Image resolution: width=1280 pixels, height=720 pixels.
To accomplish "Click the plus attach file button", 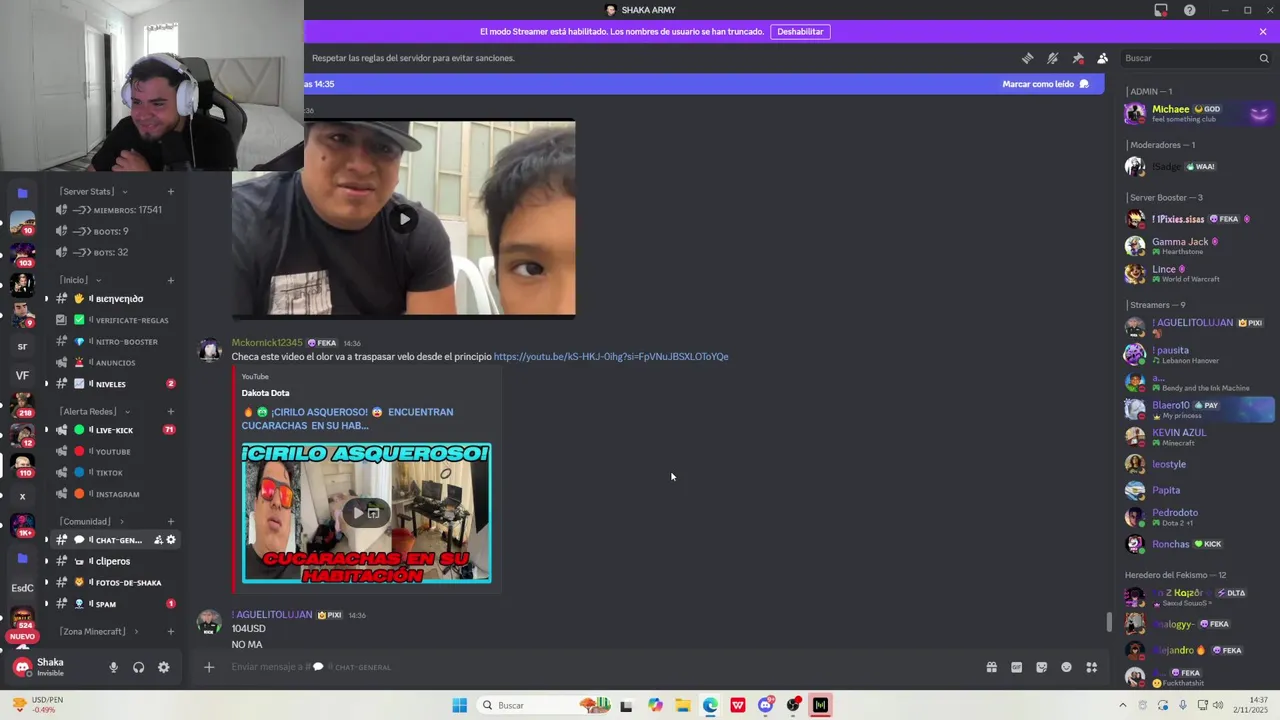I will pos(209,667).
